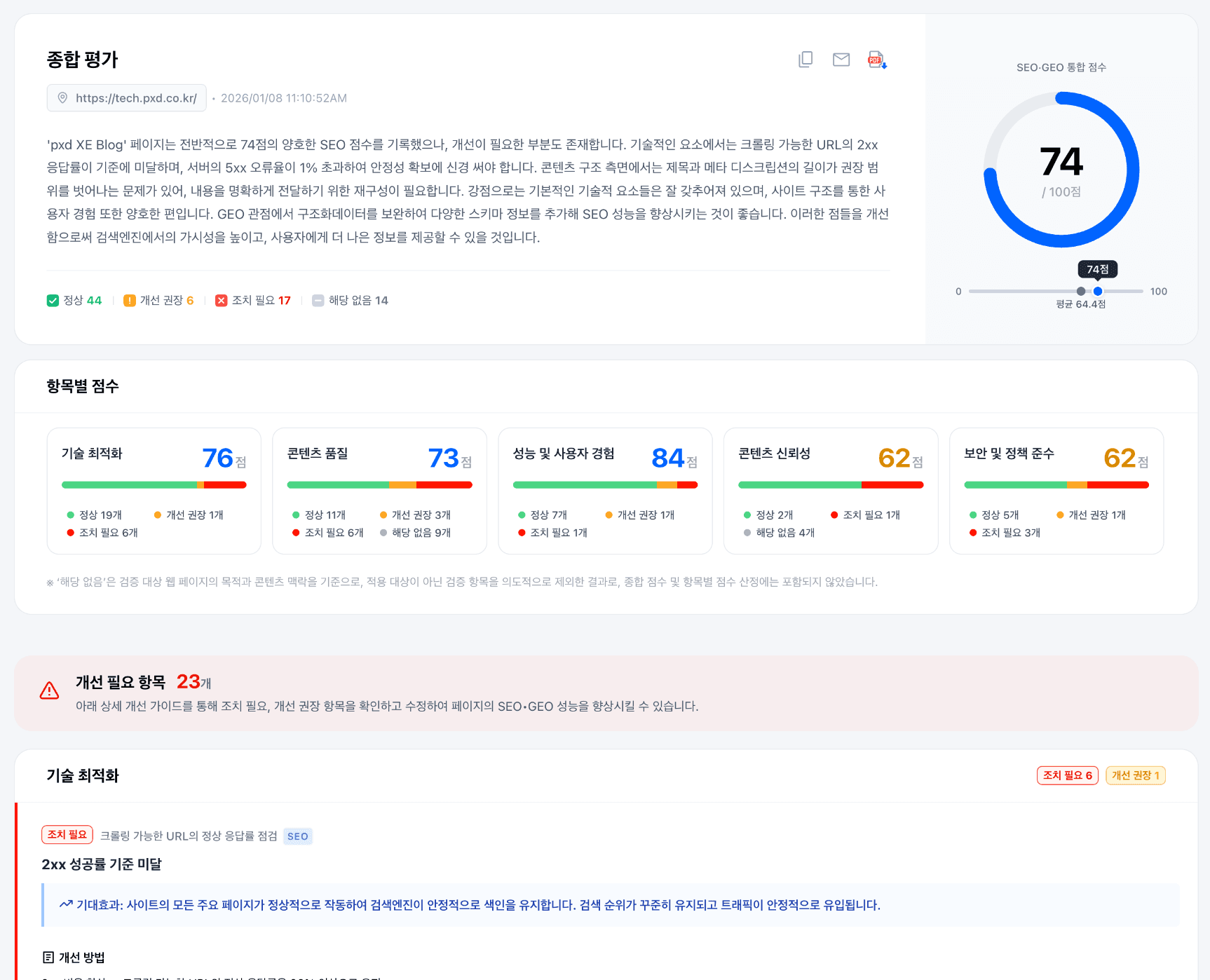Select the 콘텐츠 신뢰성 62점 card title
The height and width of the screenshot is (980, 1210).
tap(775, 454)
